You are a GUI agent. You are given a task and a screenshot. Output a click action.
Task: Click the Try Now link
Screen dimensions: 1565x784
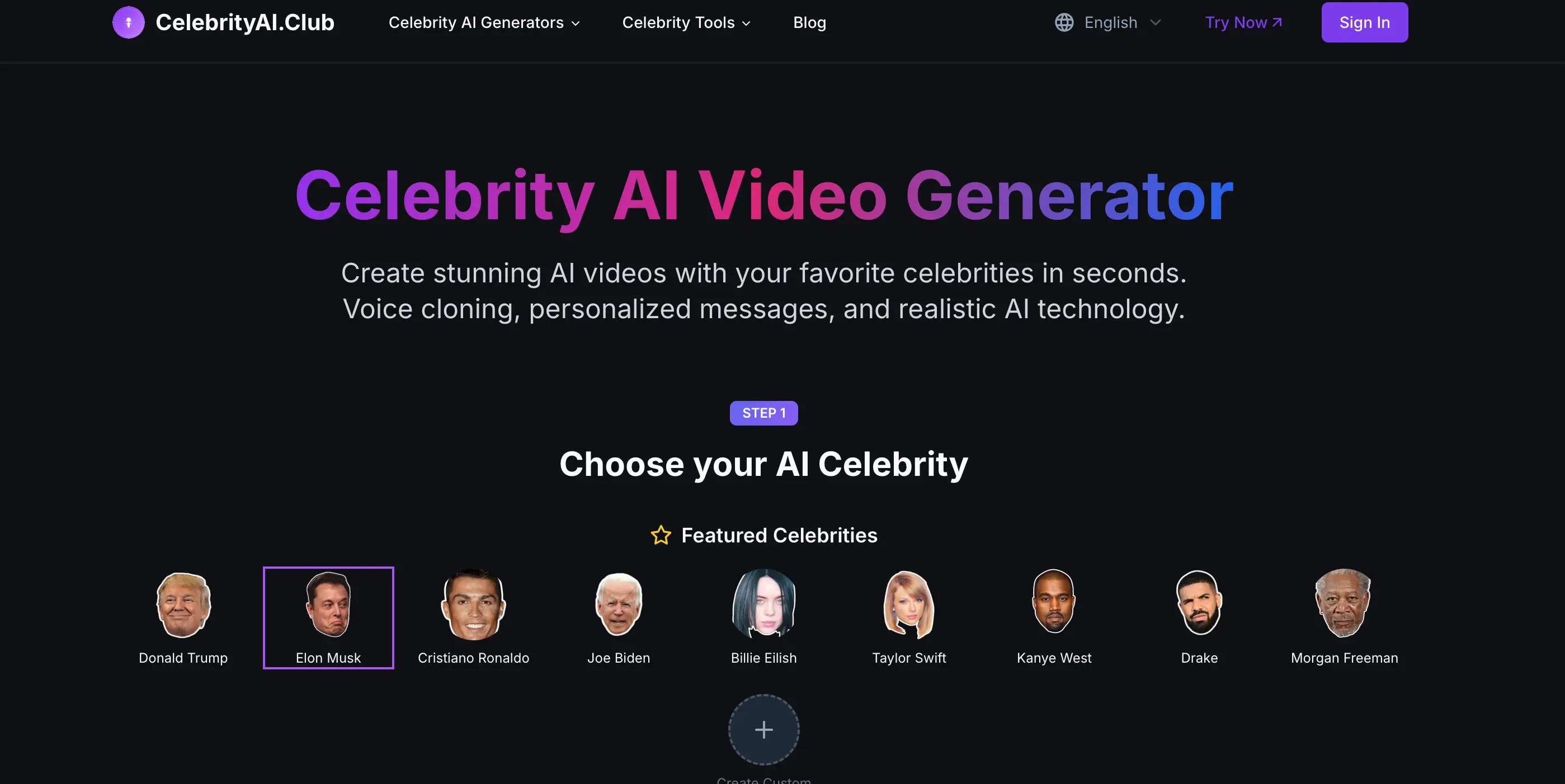tap(1243, 22)
